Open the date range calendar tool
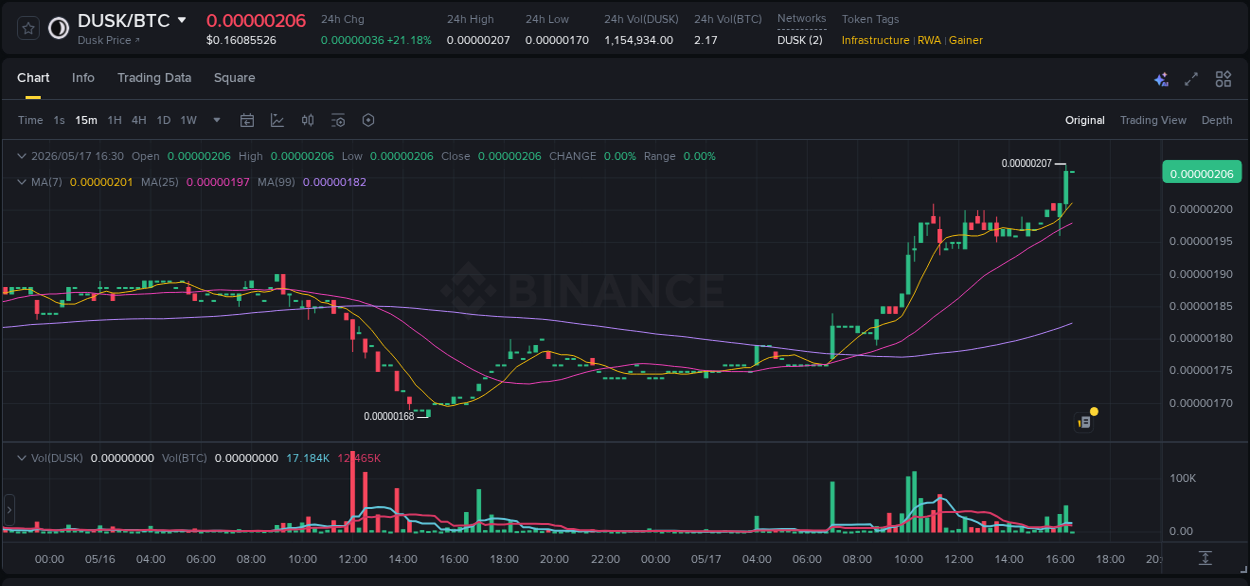 coord(247,120)
